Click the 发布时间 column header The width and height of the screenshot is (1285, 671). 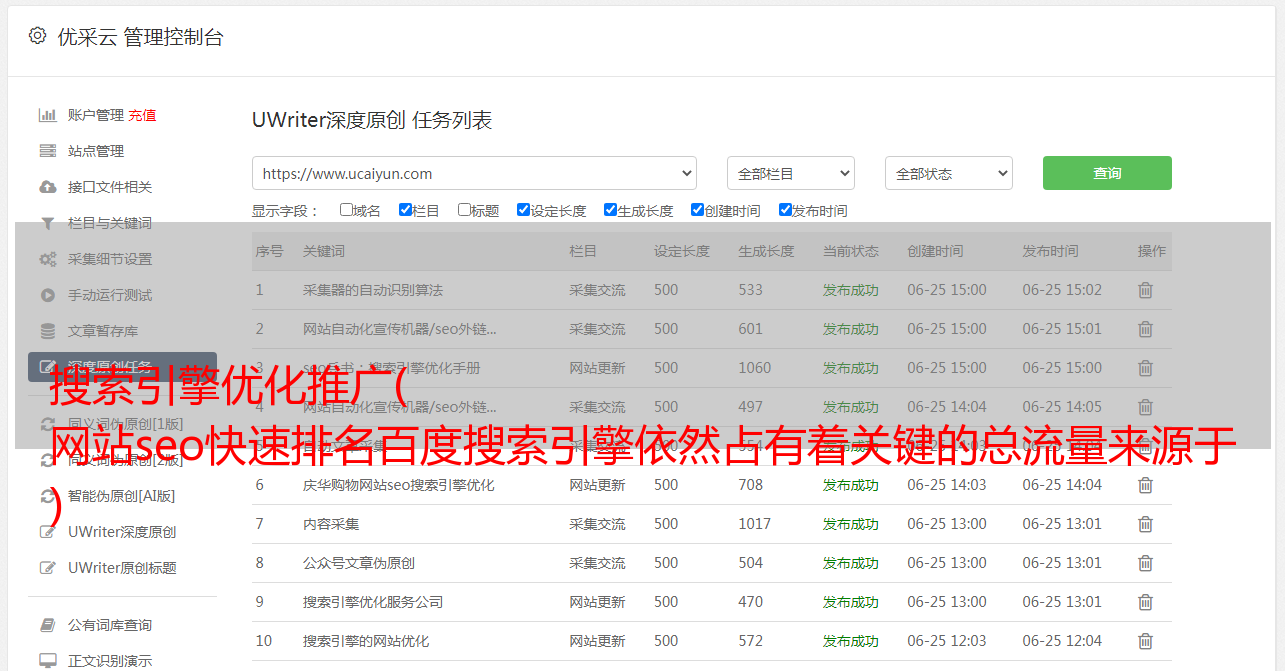pos(1050,251)
